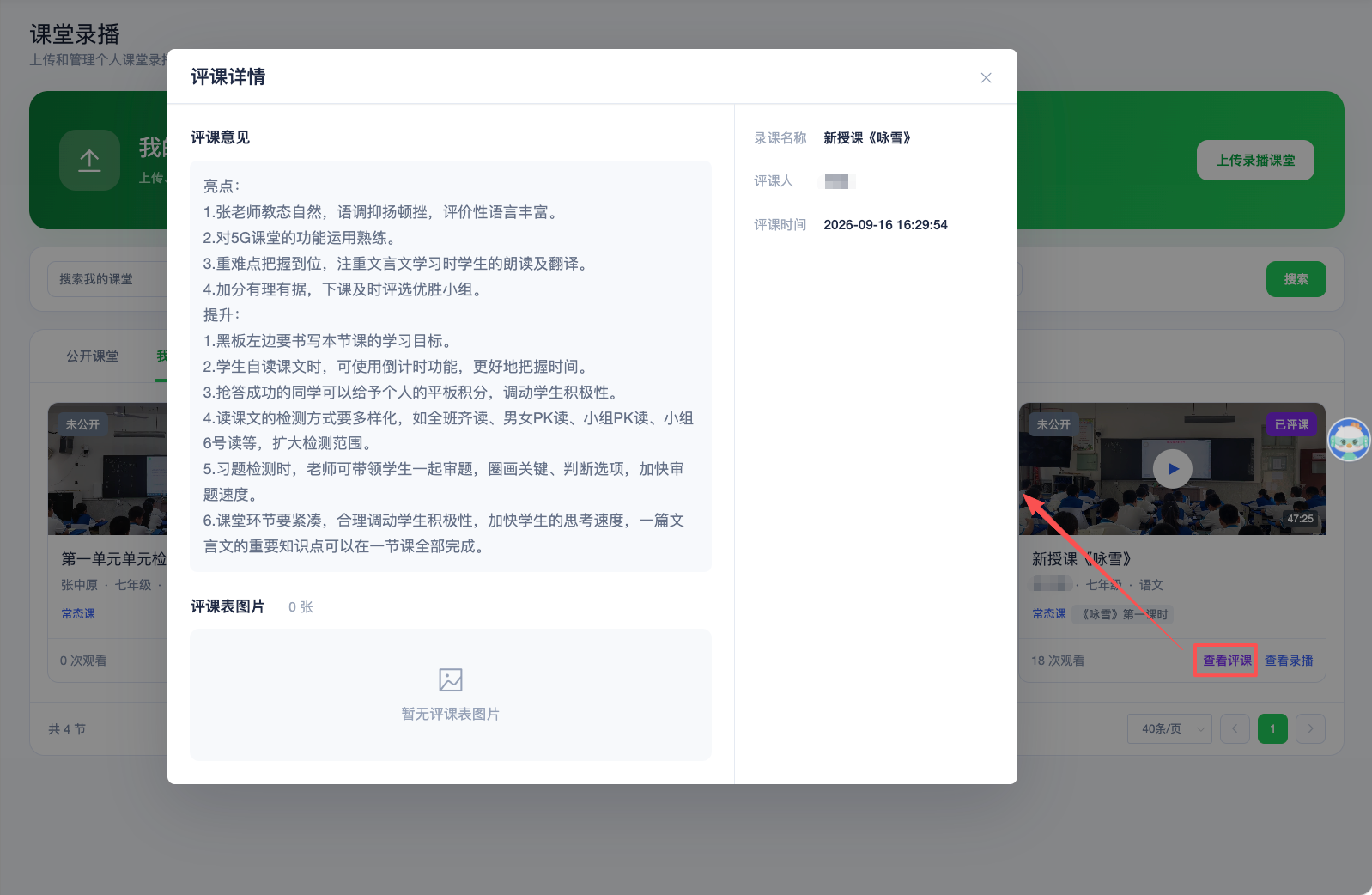This screenshot has width=1372, height=895.
Task: Click the upload arrow icon in green banner
Action: [89, 160]
